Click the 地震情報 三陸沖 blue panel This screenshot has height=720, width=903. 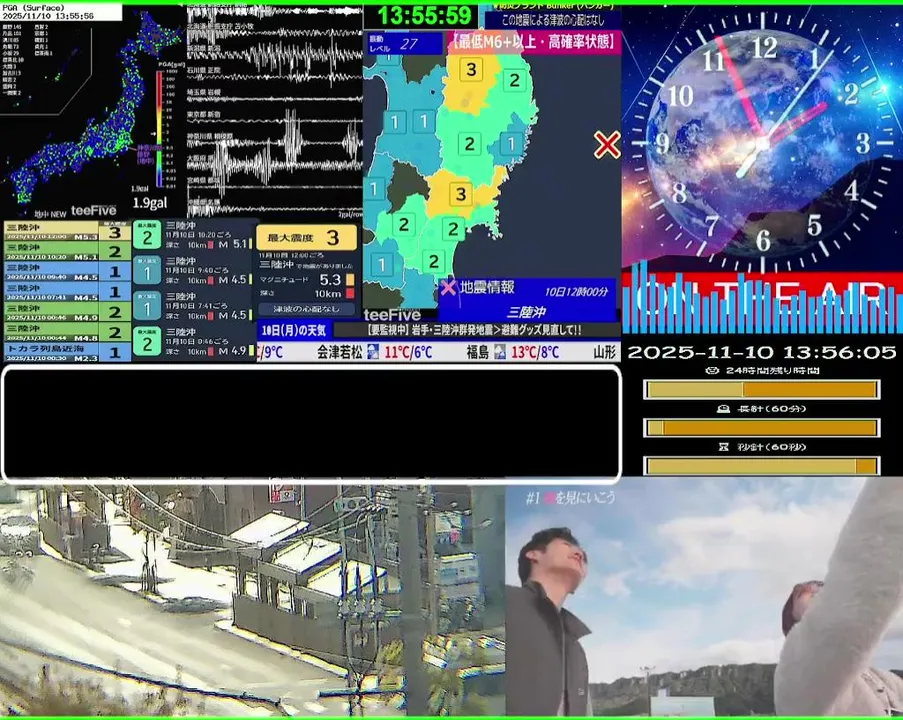(x=527, y=300)
